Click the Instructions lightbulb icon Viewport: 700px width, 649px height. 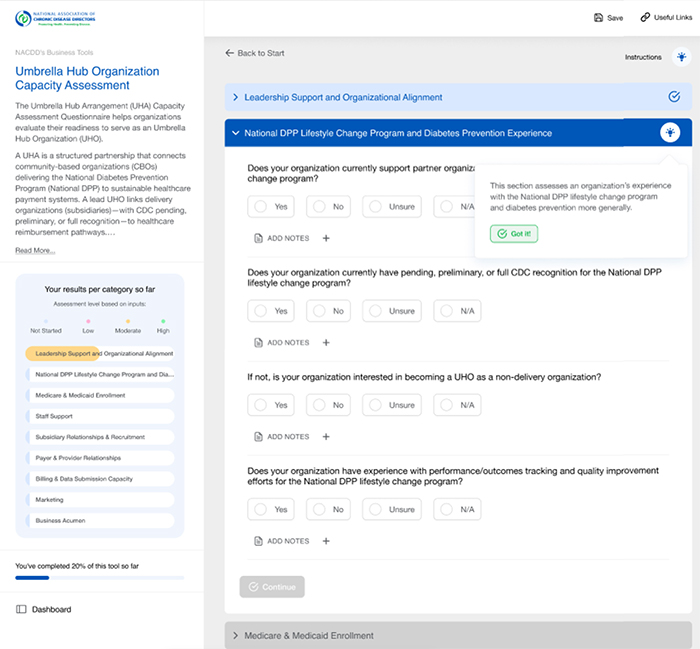coord(681,57)
